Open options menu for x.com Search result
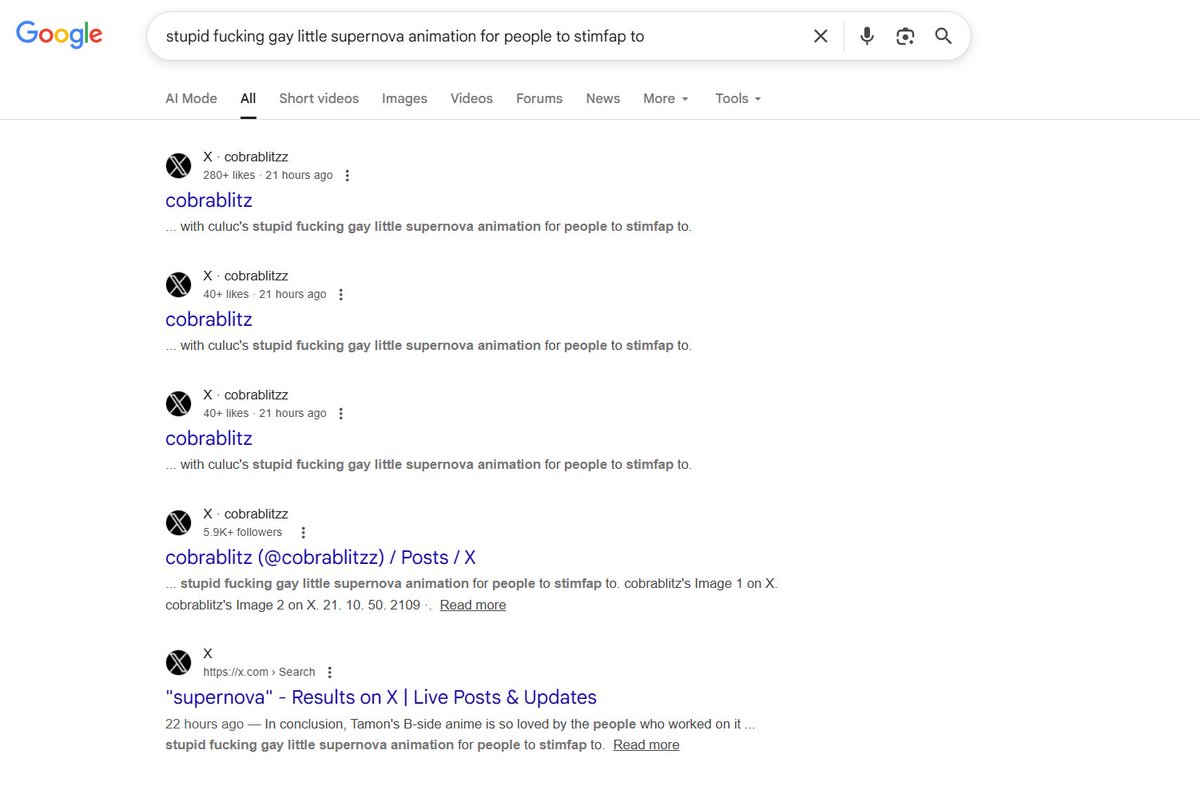1200x798 pixels. pyautogui.click(x=329, y=672)
